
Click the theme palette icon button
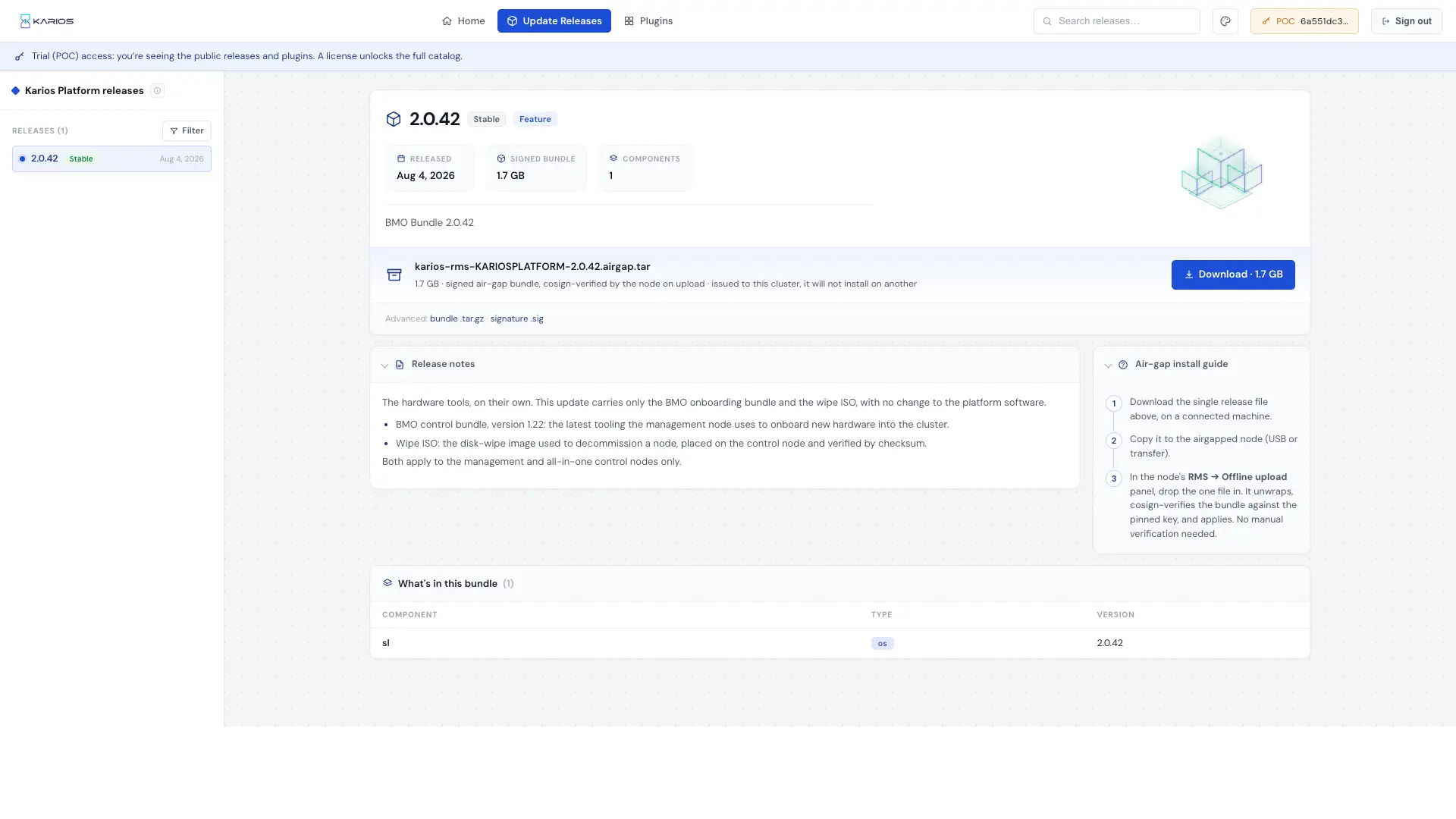(1225, 21)
